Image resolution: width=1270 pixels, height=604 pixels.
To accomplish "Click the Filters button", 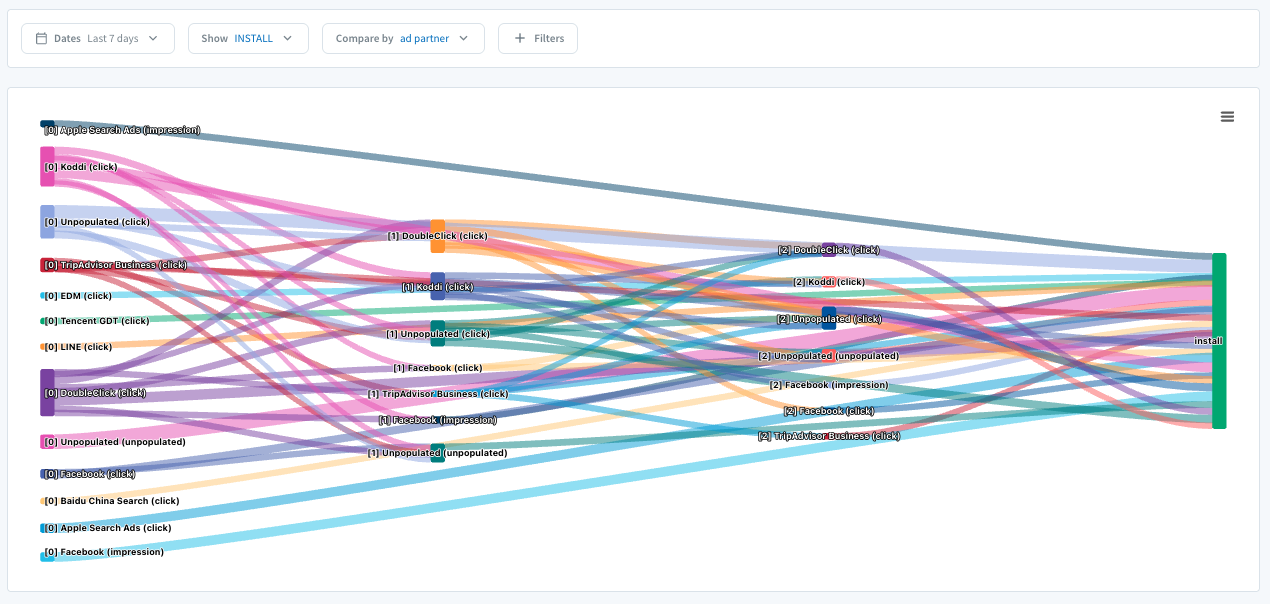I will (x=538, y=39).
